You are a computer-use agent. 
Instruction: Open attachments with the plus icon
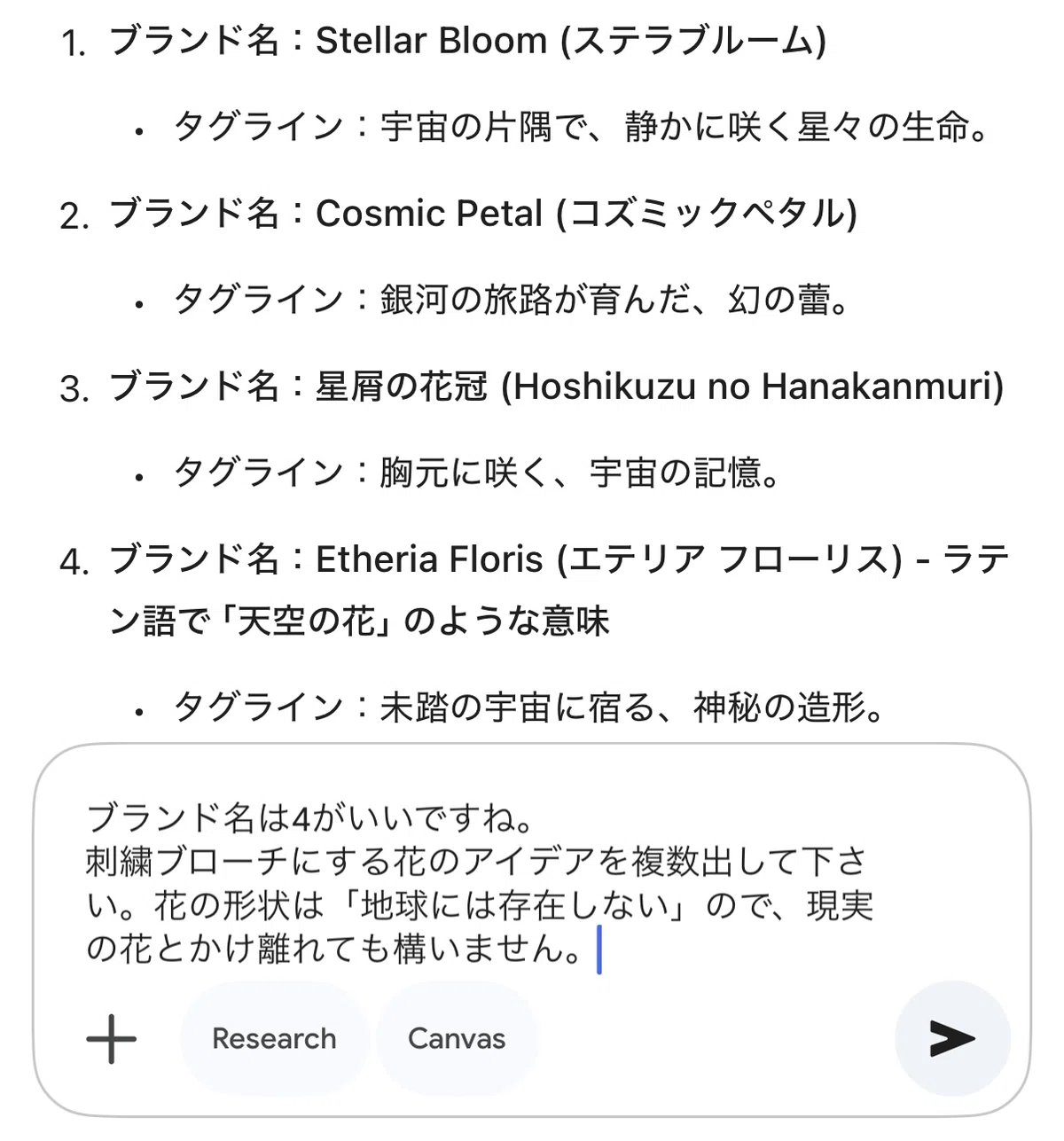(112, 1038)
